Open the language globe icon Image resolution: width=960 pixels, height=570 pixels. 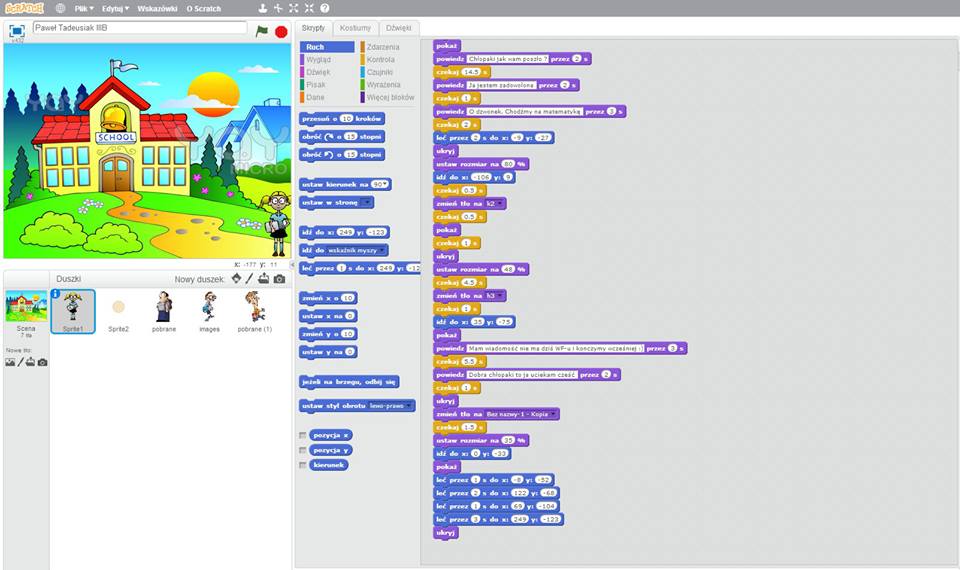coord(60,8)
